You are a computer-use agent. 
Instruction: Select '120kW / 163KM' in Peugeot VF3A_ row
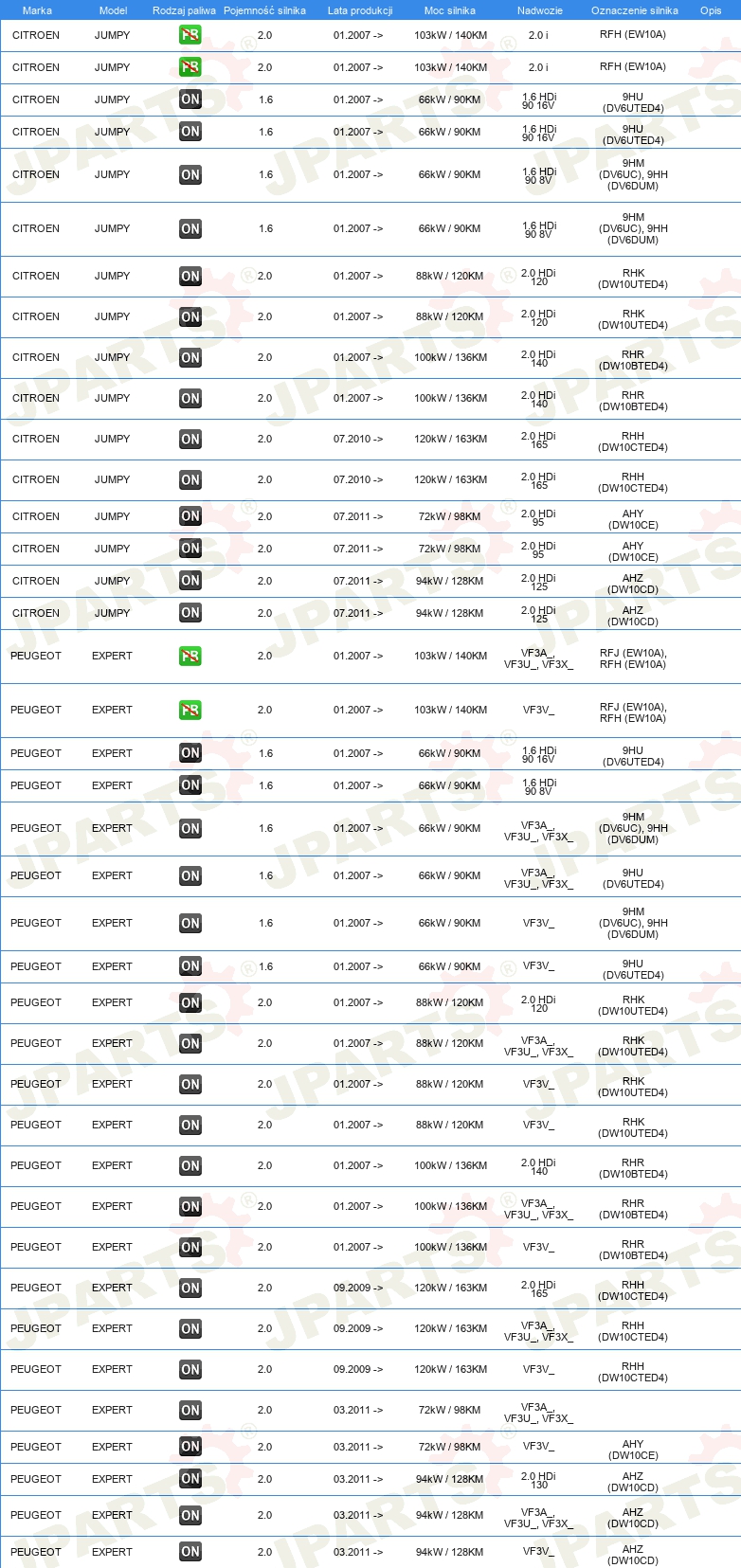click(x=450, y=1328)
